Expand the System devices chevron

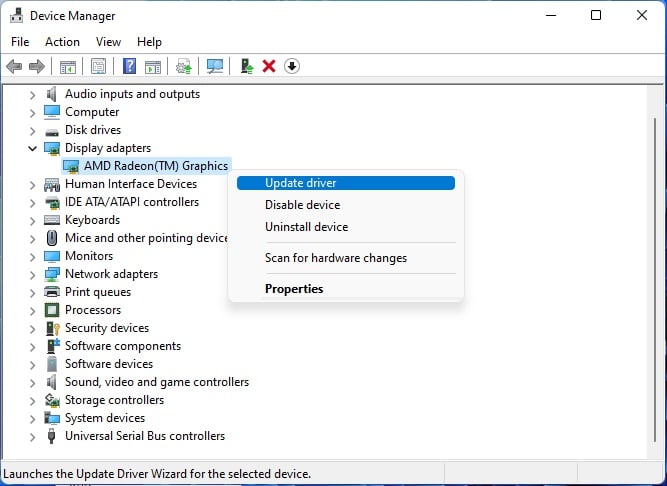click(33, 419)
